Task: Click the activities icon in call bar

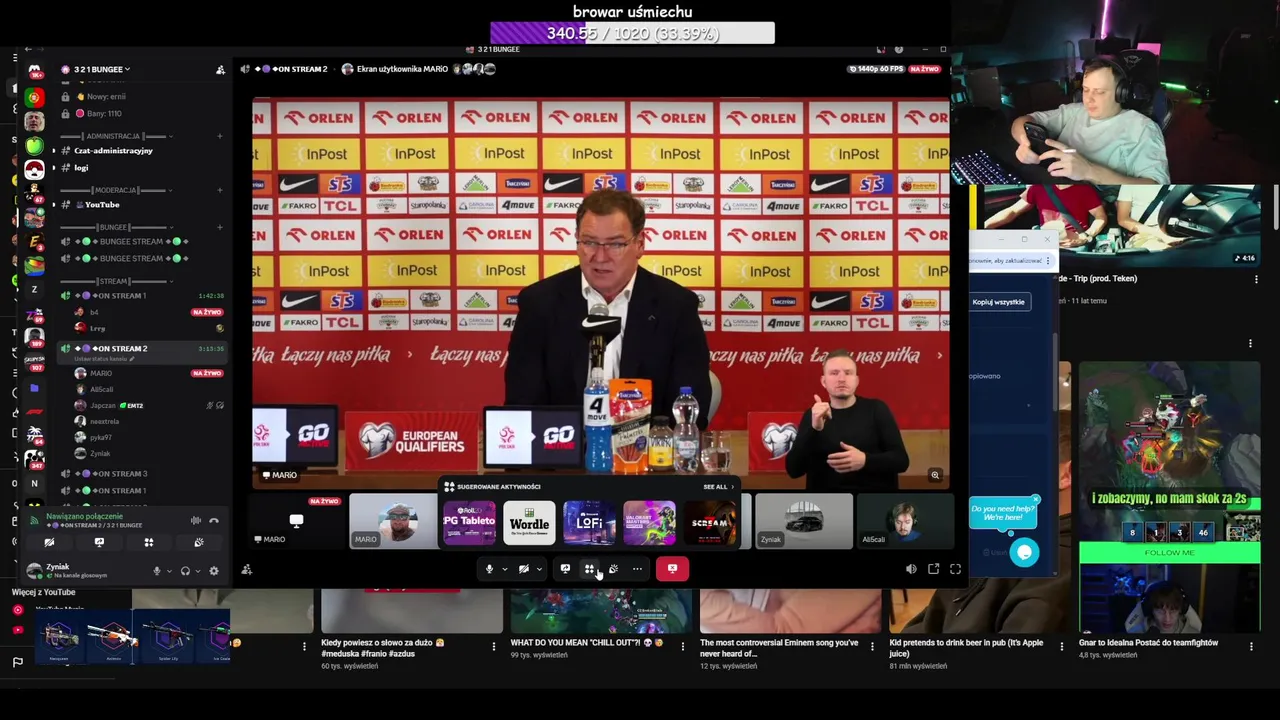Action: click(x=589, y=569)
